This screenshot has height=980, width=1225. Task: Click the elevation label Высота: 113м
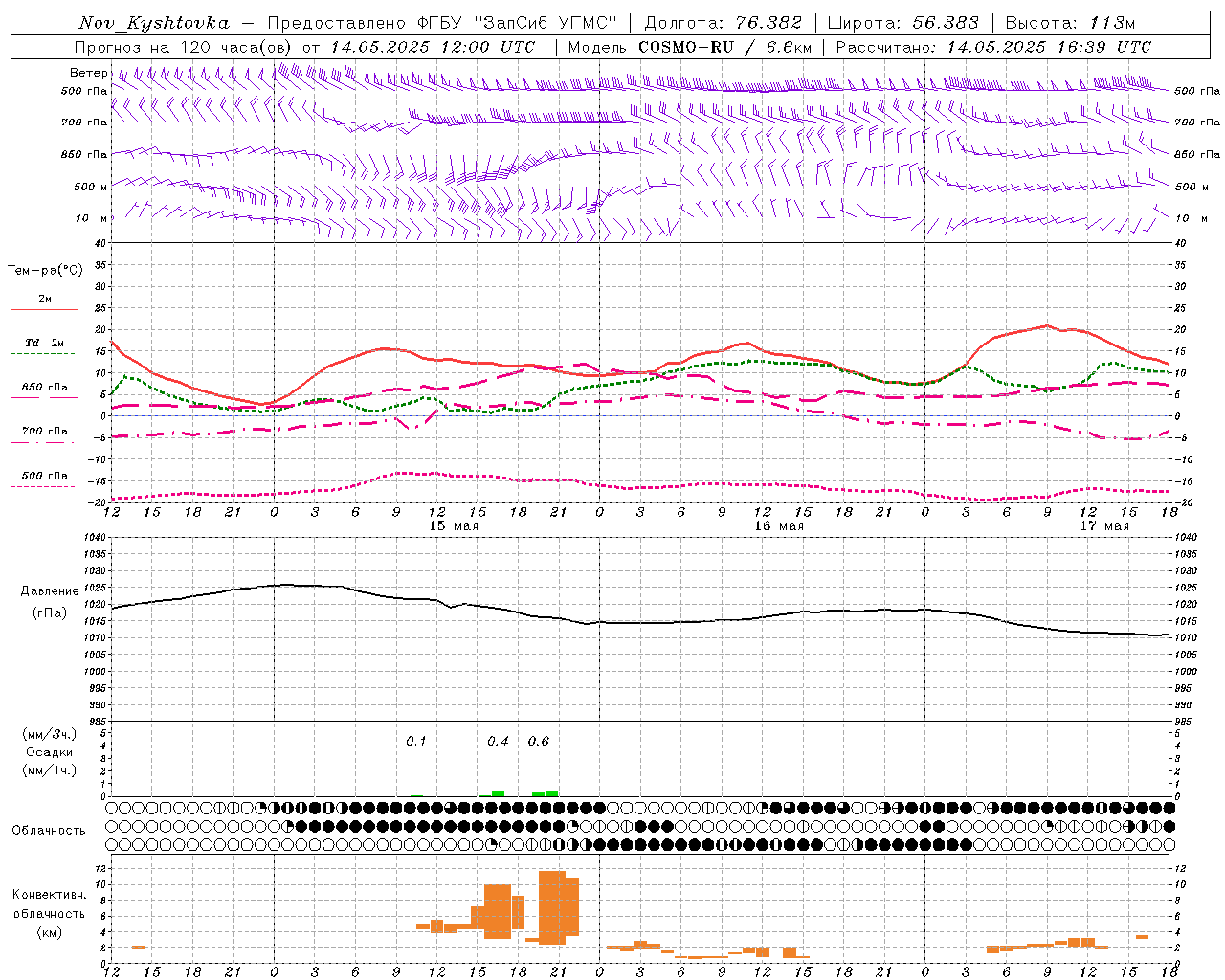(1070, 23)
